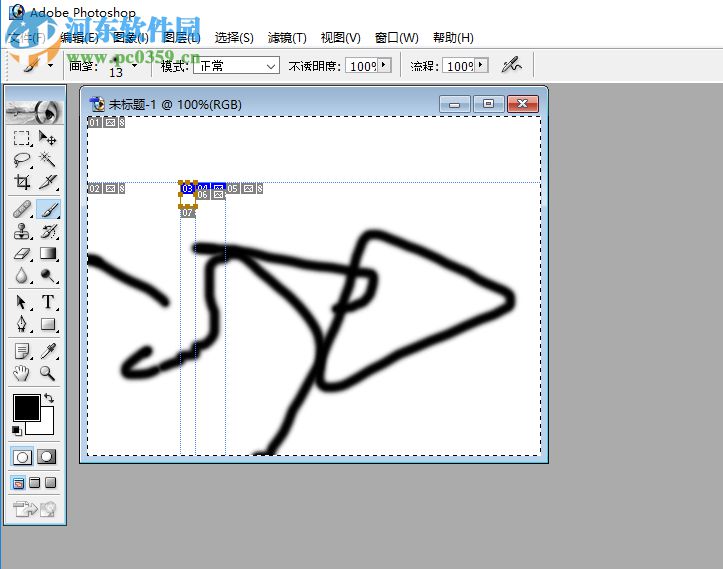Select the Move tool
This screenshot has width=723, height=569.
point(47,138)
